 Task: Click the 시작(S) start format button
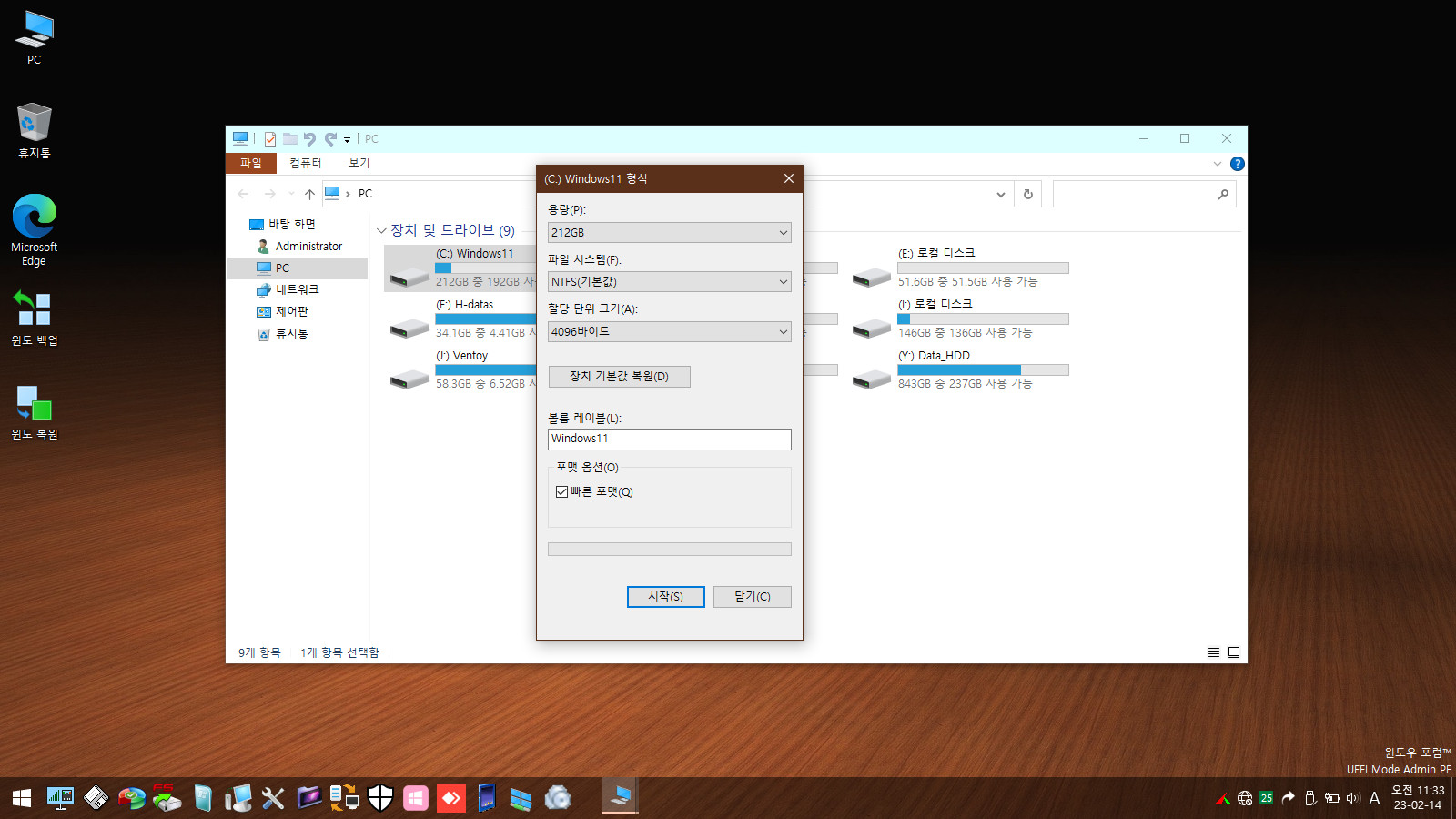point(666,597)
